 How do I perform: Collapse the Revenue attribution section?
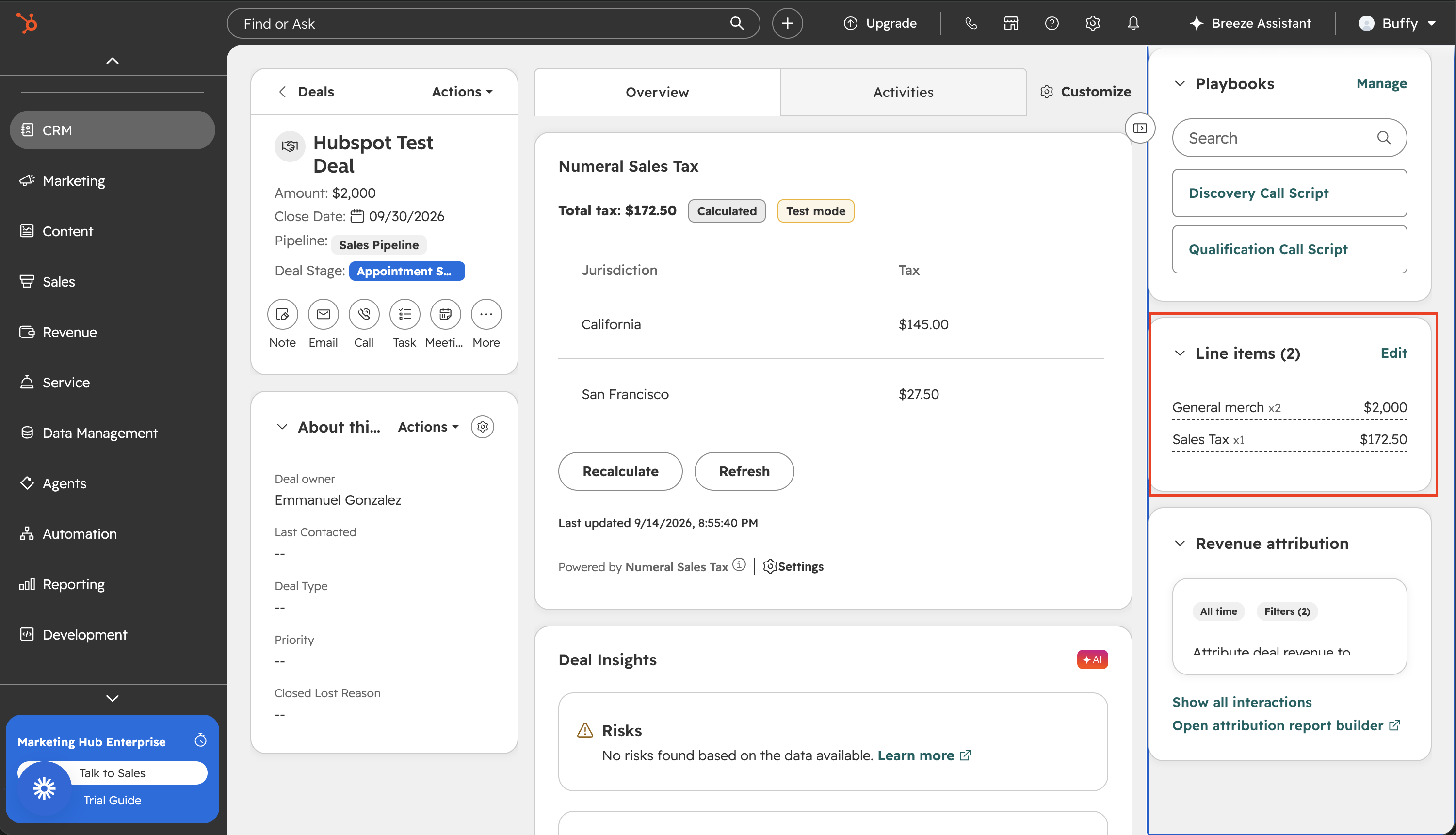(x=1180, y=543)
